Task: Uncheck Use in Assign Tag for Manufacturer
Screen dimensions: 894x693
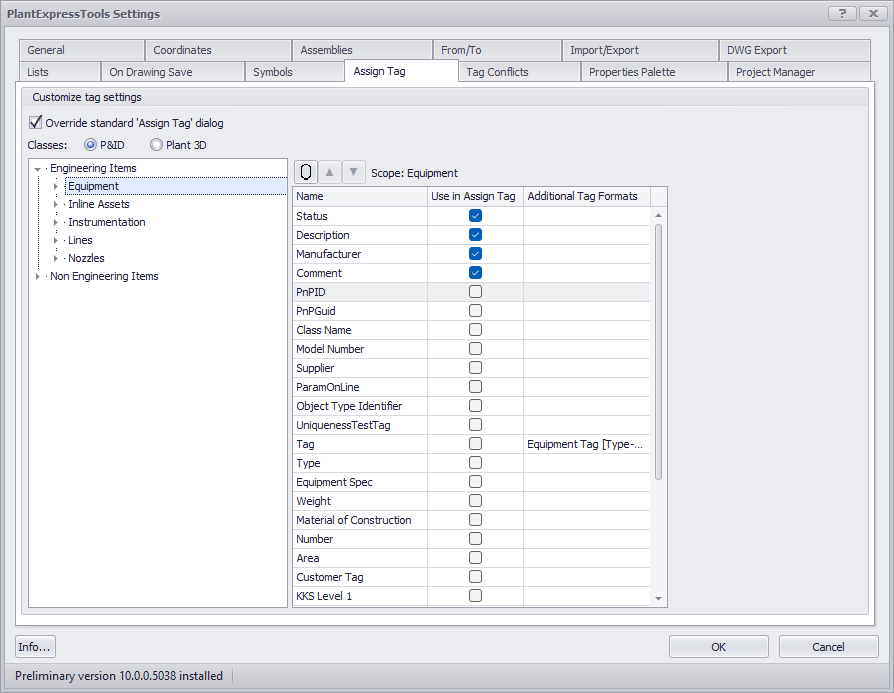Action: click(475, 253)
